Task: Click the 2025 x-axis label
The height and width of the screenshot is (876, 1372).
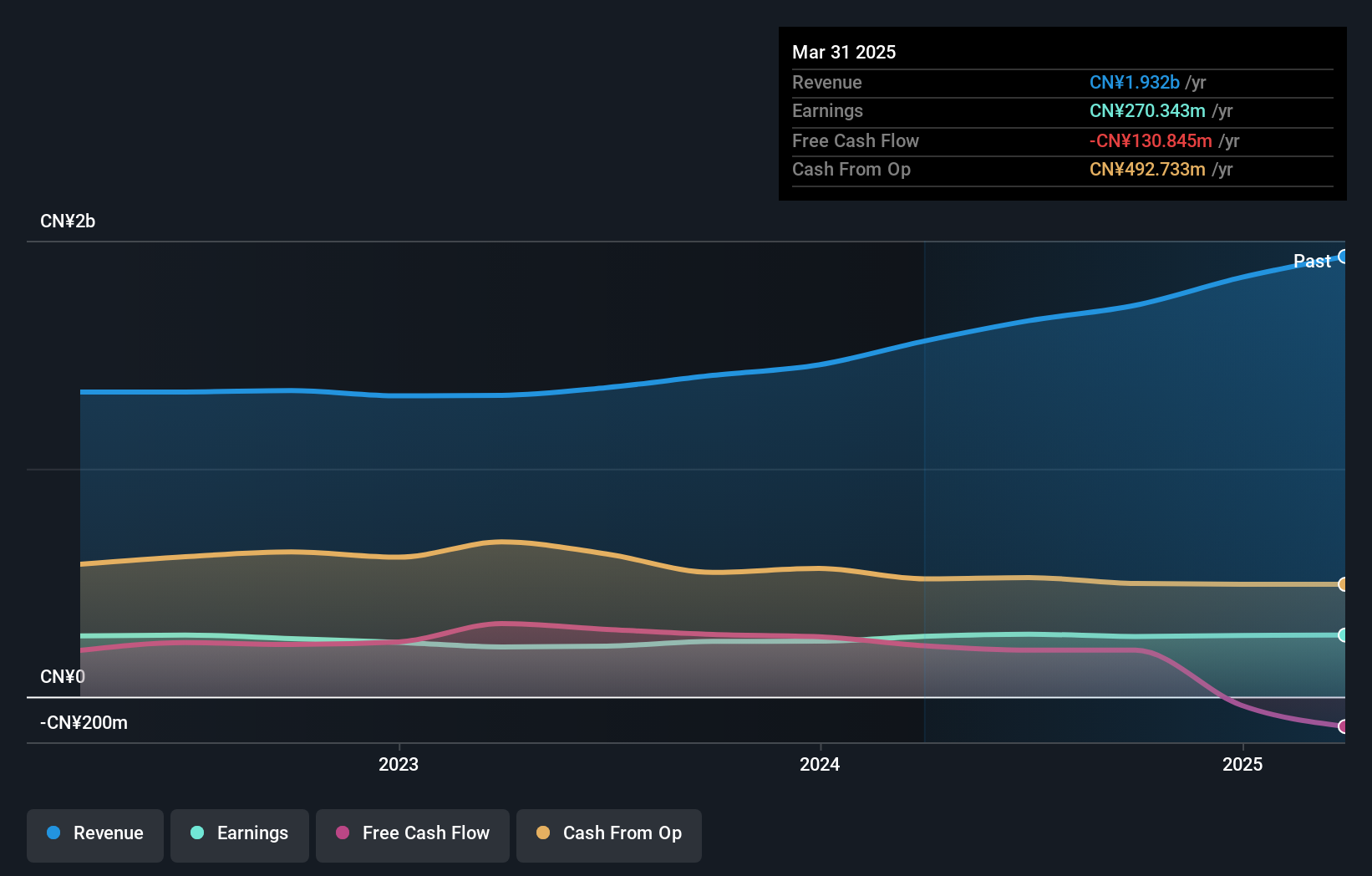Action: 1242,764
